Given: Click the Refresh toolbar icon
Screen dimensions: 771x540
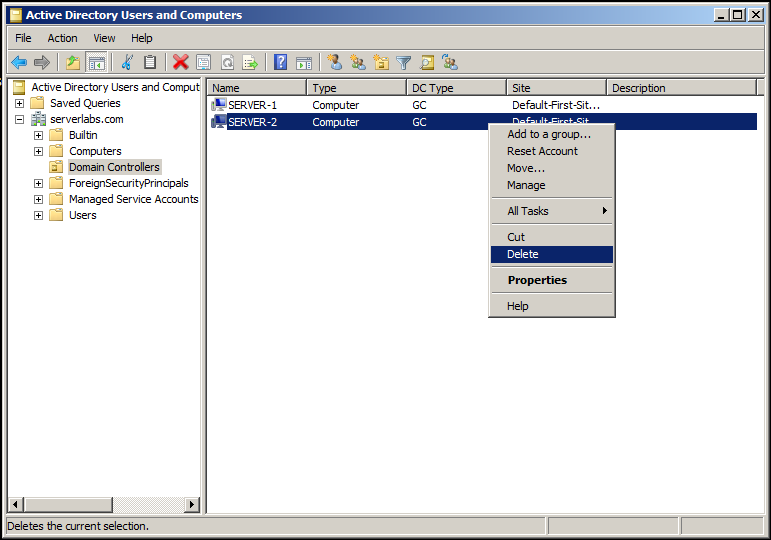Looking at the screenshot, I should pos(227,62).
